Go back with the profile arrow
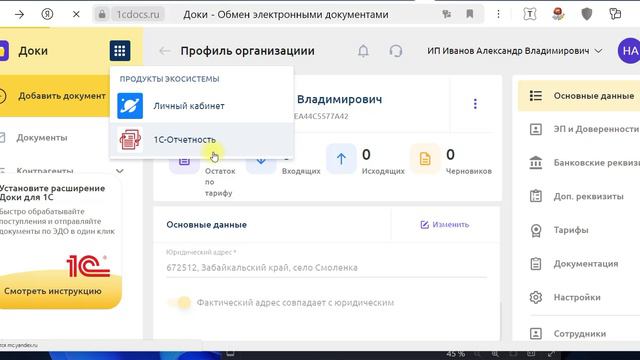Image resolution: width=640 pixels, height=360 pixels. (164, 51)
